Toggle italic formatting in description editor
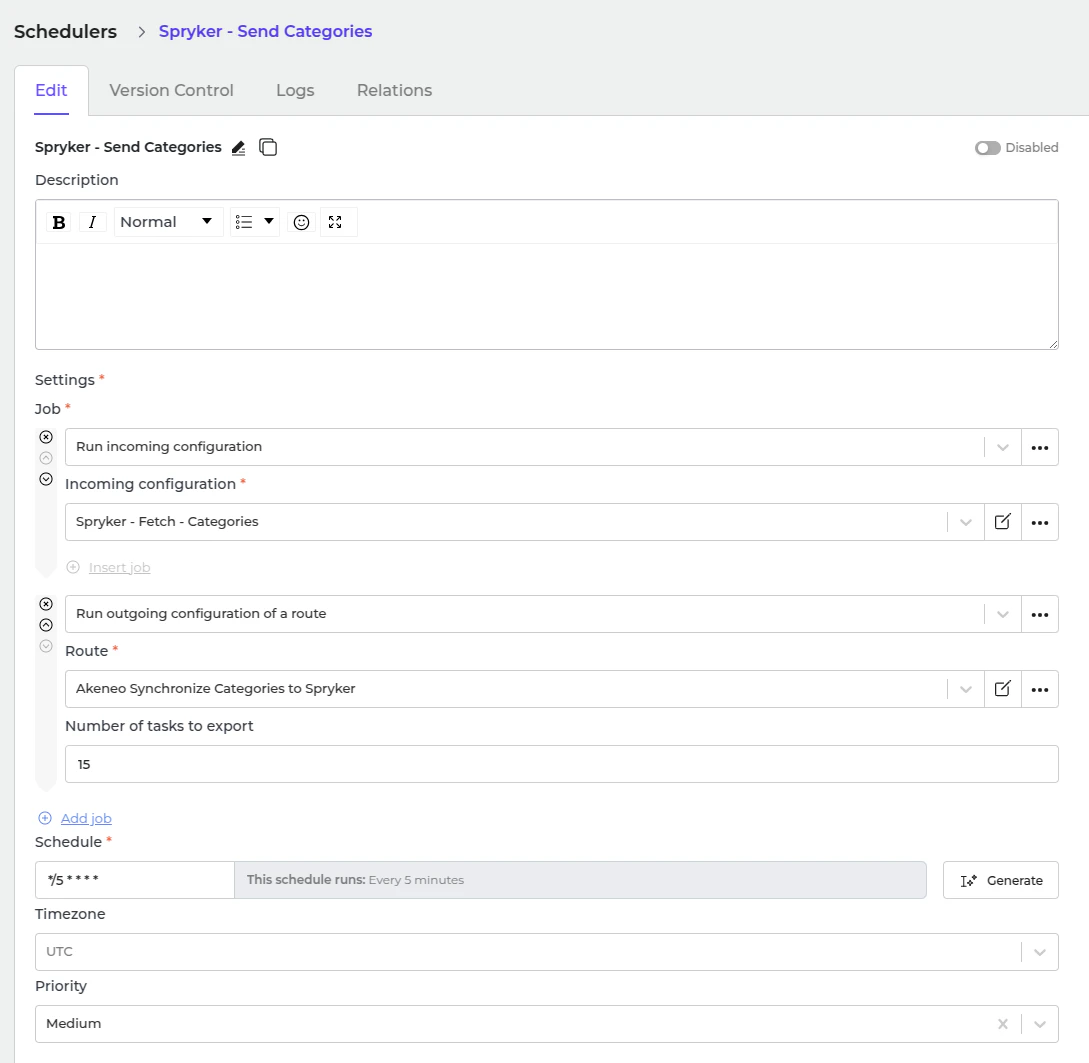1089x1063 pixels. pyautogui.click(x=92, y=222)
